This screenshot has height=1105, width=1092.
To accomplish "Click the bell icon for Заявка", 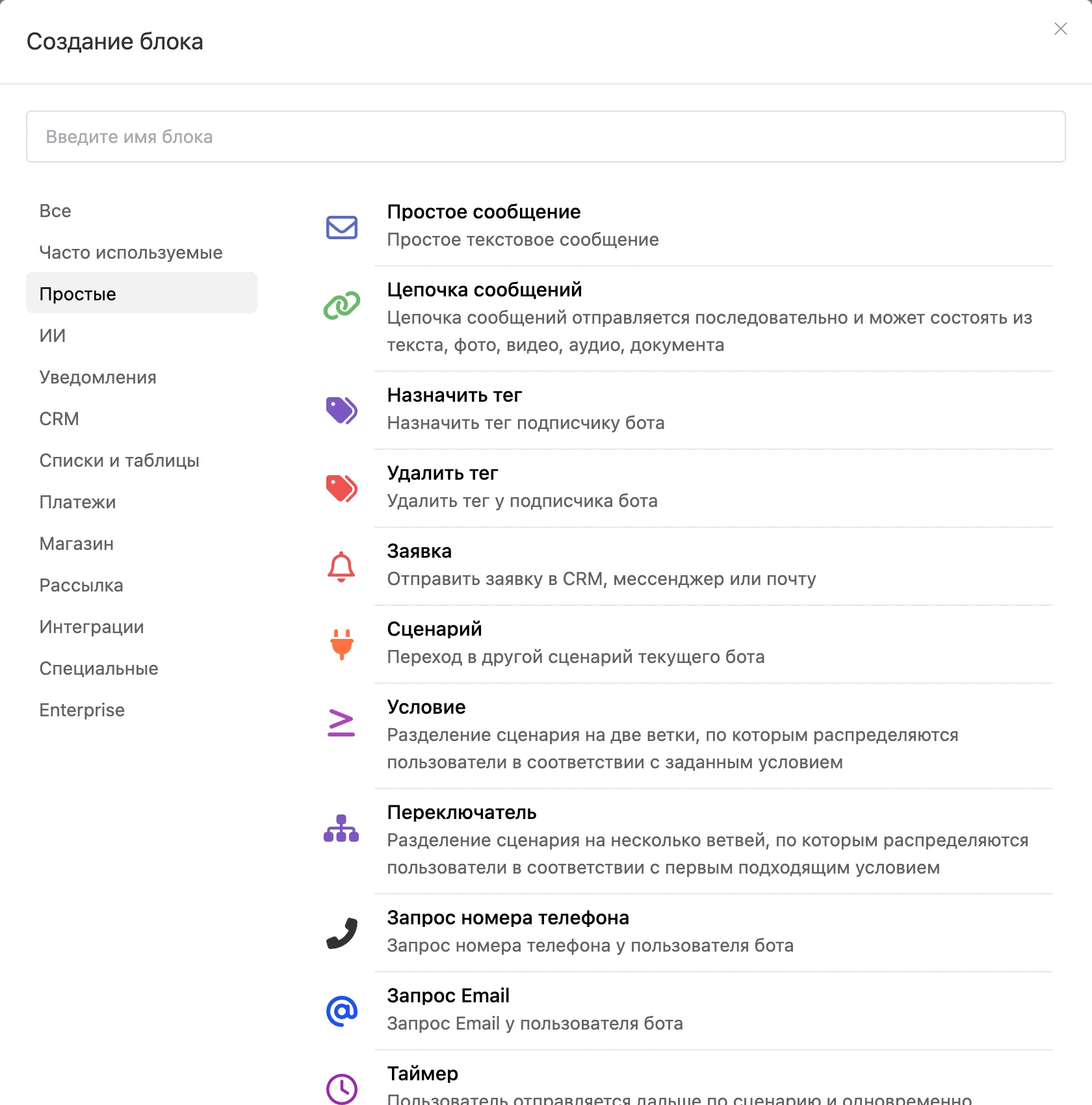I will pos(341,566).
